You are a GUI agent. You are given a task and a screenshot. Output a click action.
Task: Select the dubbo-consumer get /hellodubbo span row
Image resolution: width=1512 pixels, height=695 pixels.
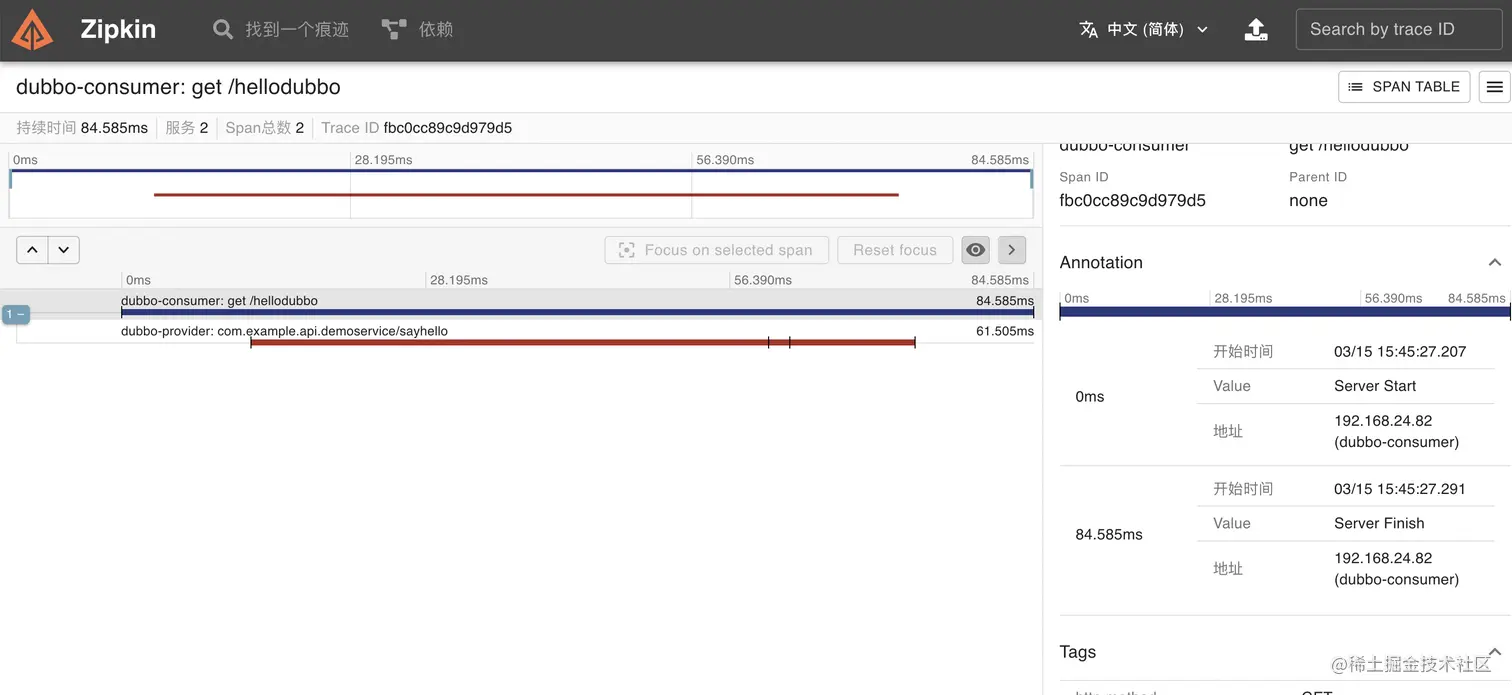pyautogui.click(x=519, y=304)
